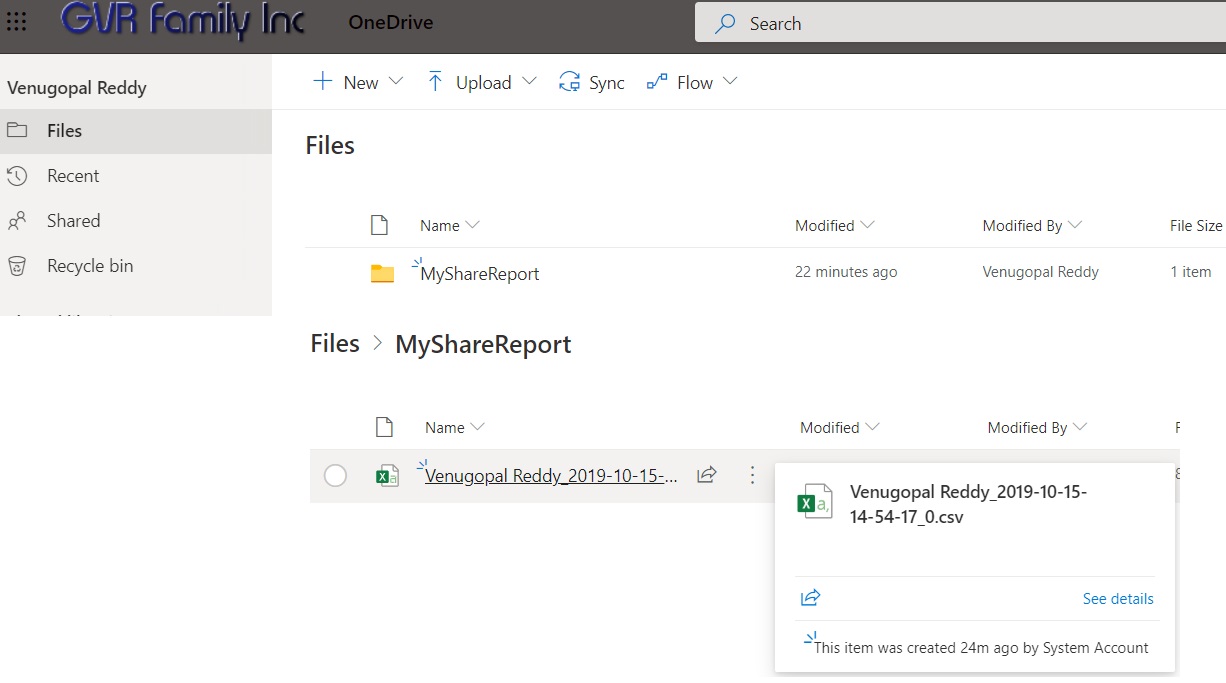Open the Modified column sort dropdown
The image size is (1226, 683).
[869, 225]
